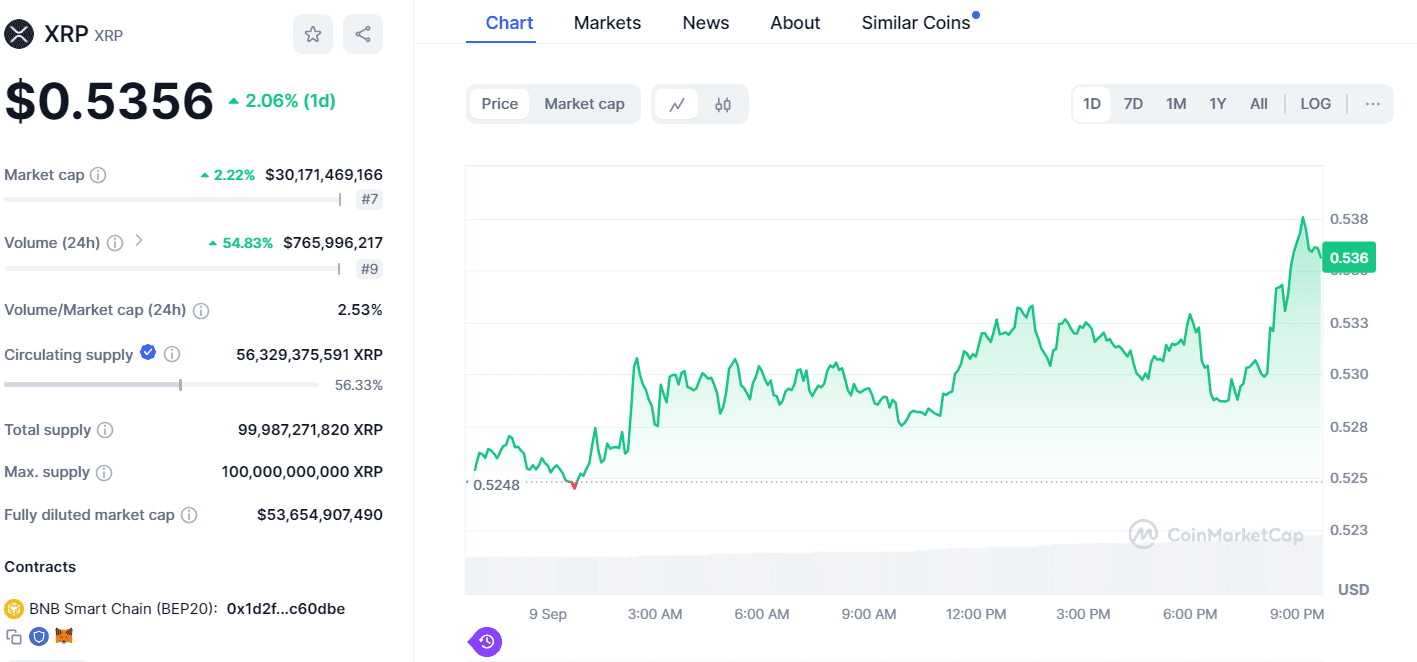Open the News tab
This screenshot has height=662, width=1417.
705,22
